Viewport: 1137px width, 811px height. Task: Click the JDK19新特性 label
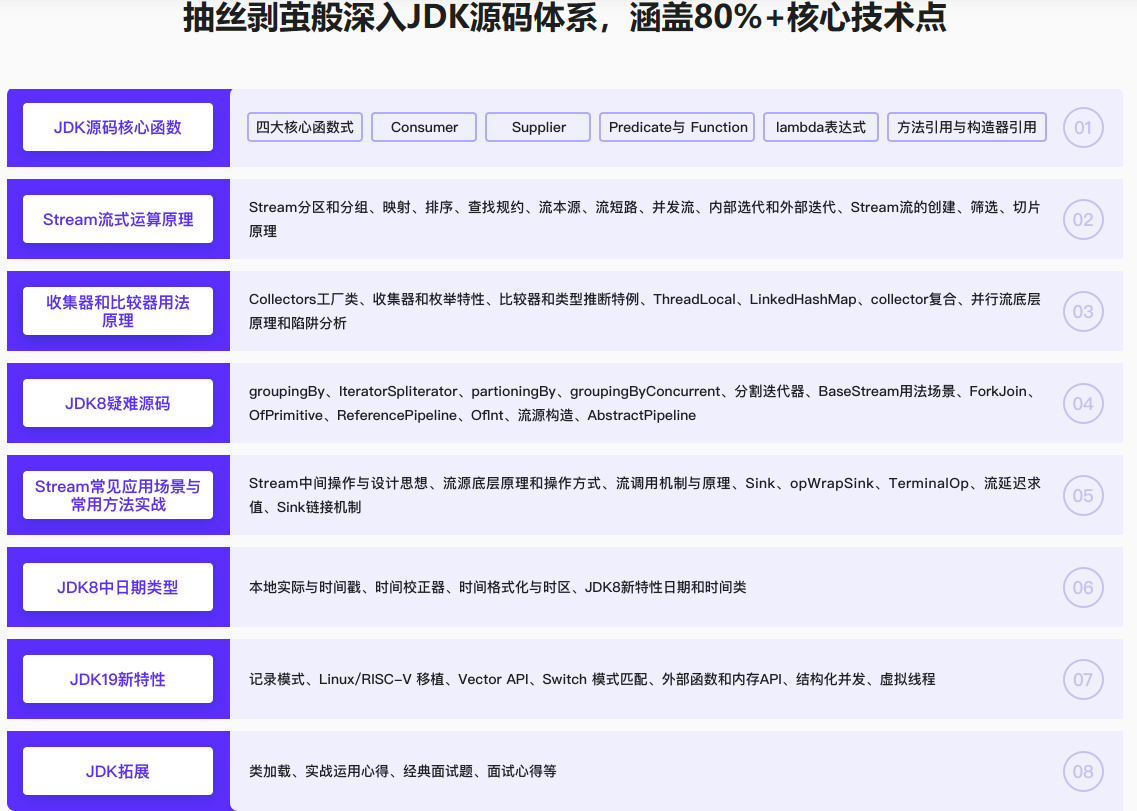pos(118,680)
